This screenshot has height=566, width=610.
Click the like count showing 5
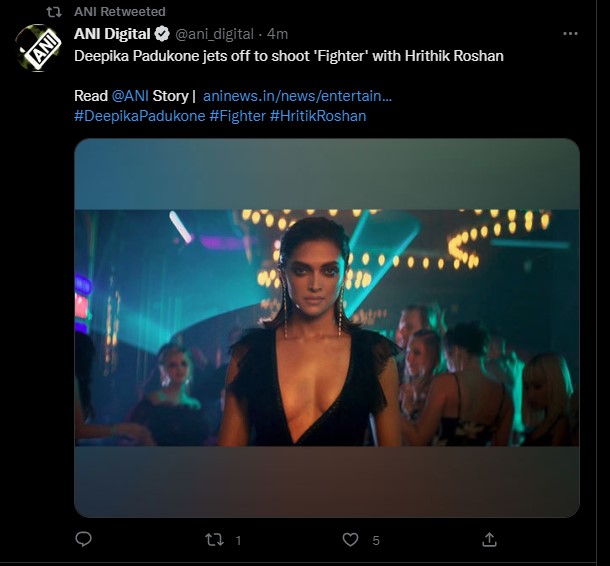[x=376, y=541]
